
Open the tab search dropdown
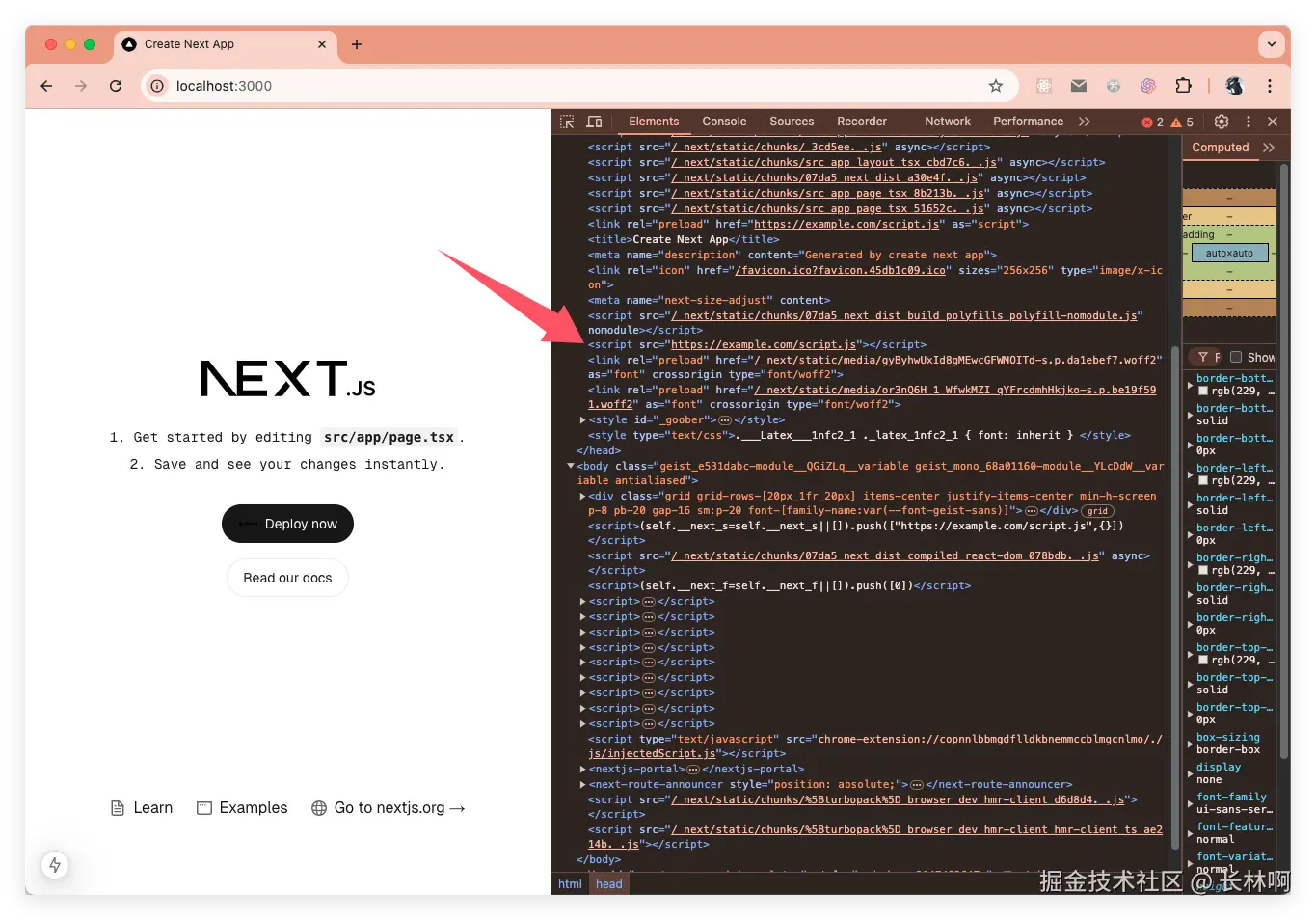click(x=1272, y=44)
